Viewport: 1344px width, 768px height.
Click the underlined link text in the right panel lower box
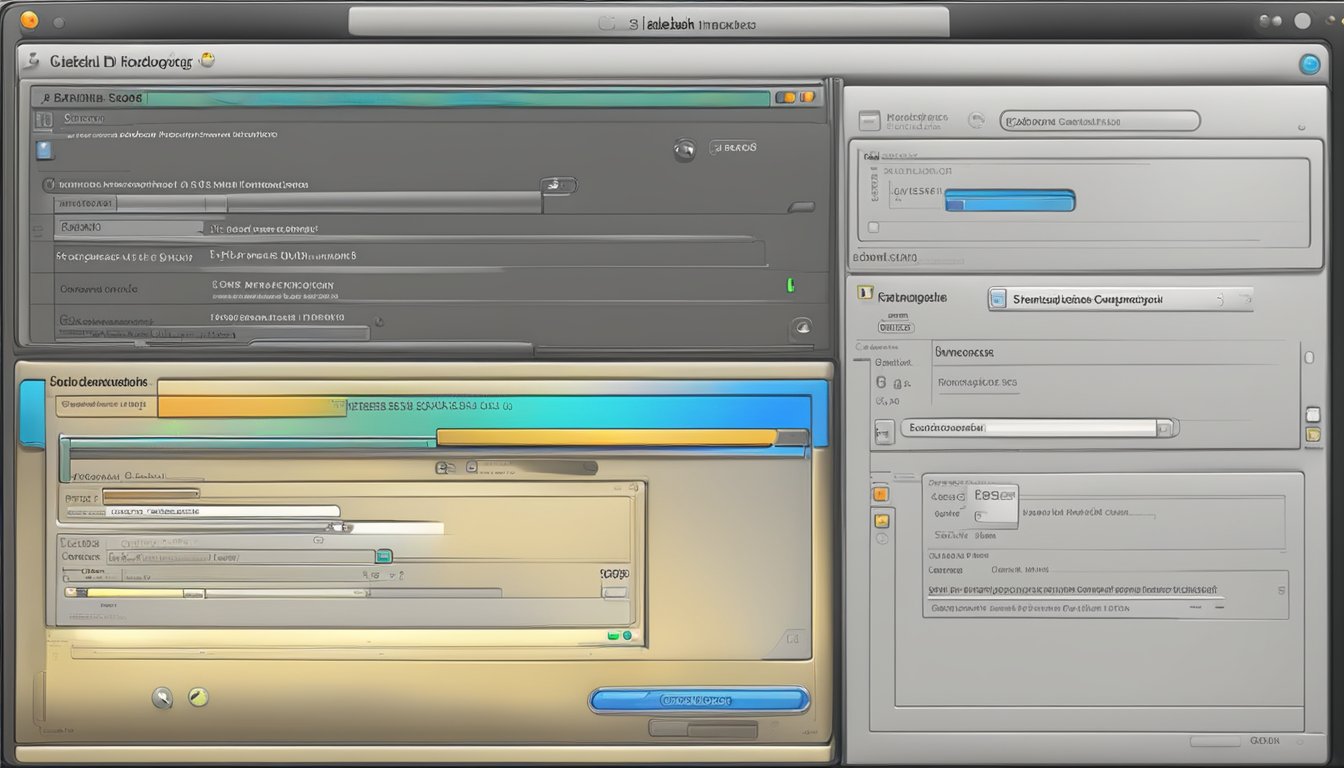(1075, 591)
